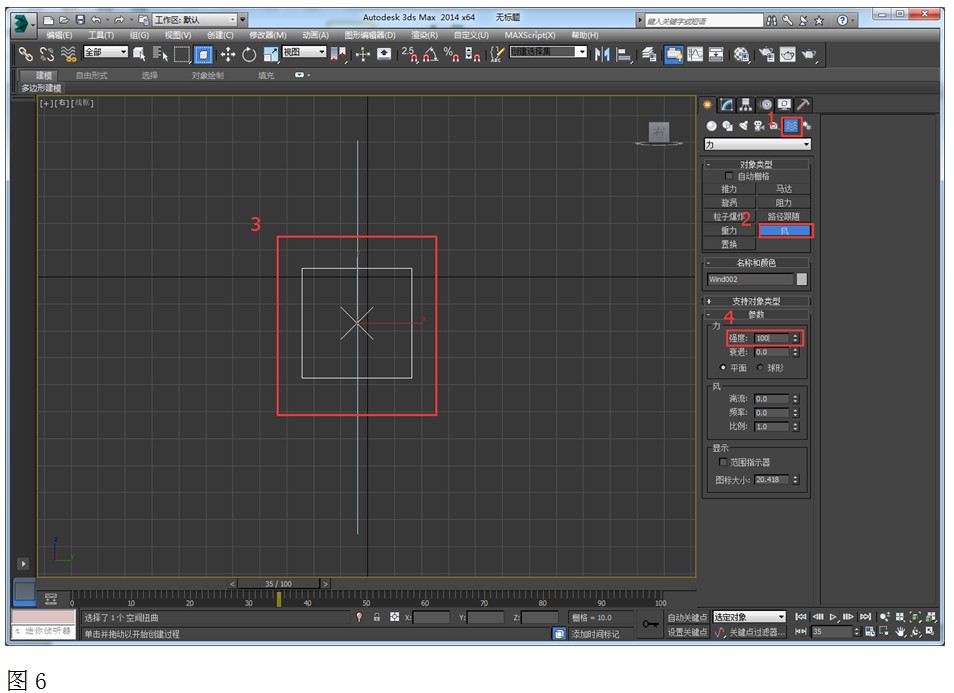Toggle Spinner Snap
Image resolution: width=954 pixels, height=693 pixels.
click(x=472, y=54)
